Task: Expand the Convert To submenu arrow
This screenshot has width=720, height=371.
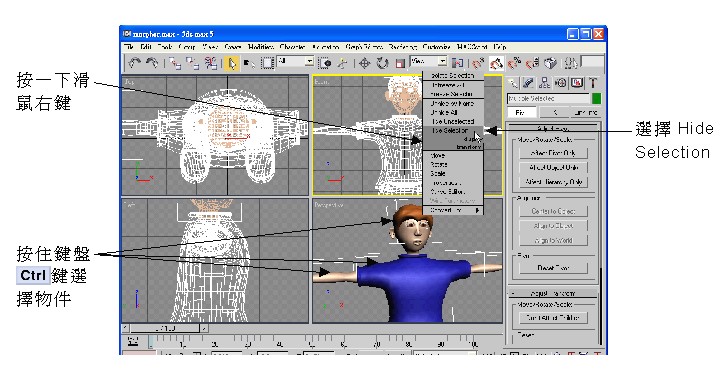Action: click(478, 210)
